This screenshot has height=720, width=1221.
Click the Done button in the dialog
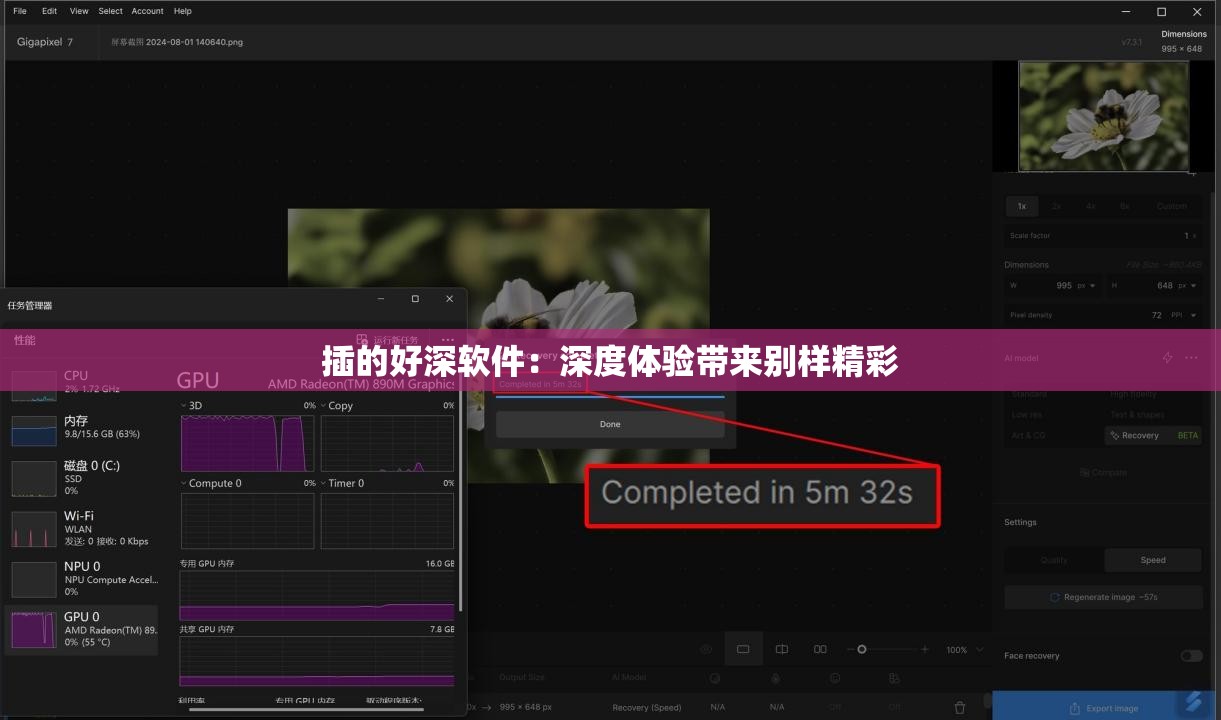tap(610, 424)
